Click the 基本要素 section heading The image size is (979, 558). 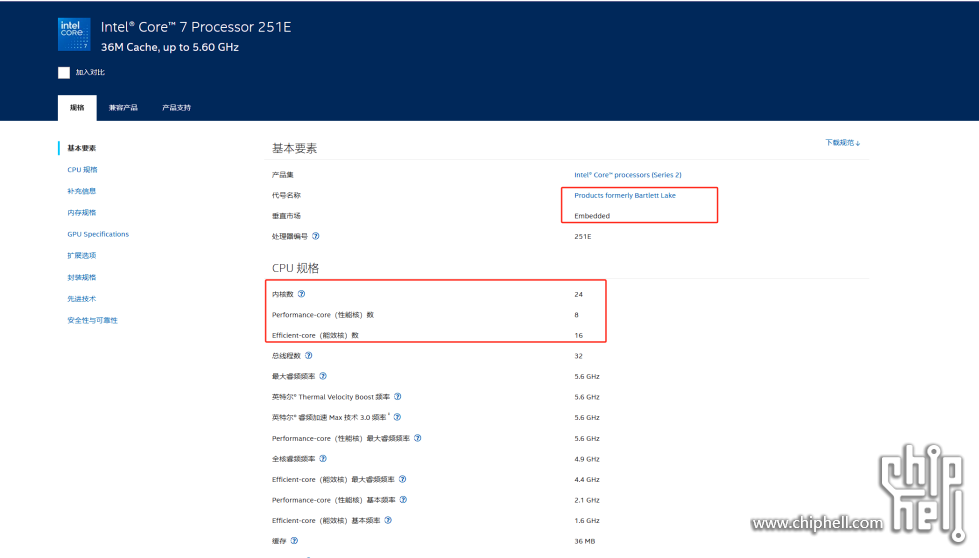coord(294,148)
